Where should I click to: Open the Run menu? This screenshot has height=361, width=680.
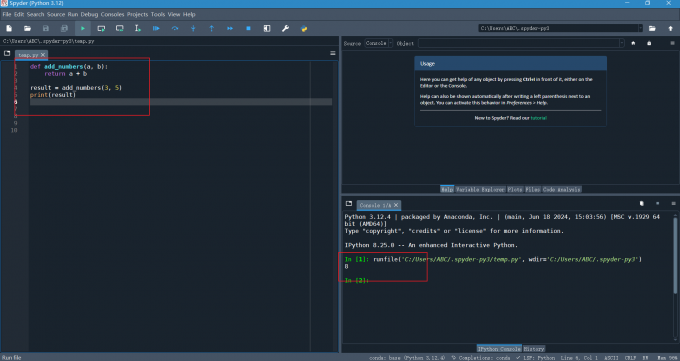72,14
